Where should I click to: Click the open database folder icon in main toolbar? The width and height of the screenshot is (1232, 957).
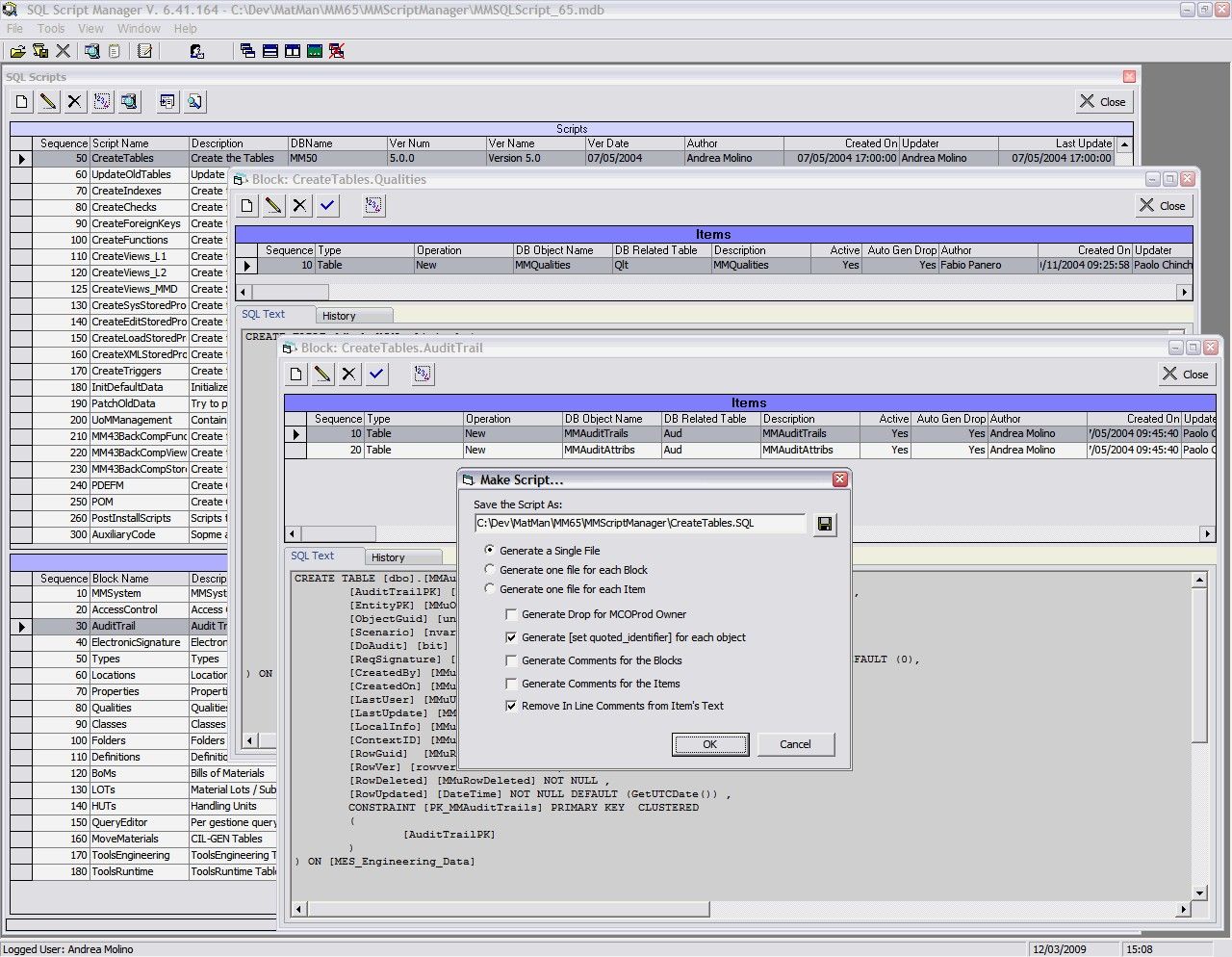(x=17, y=51)
